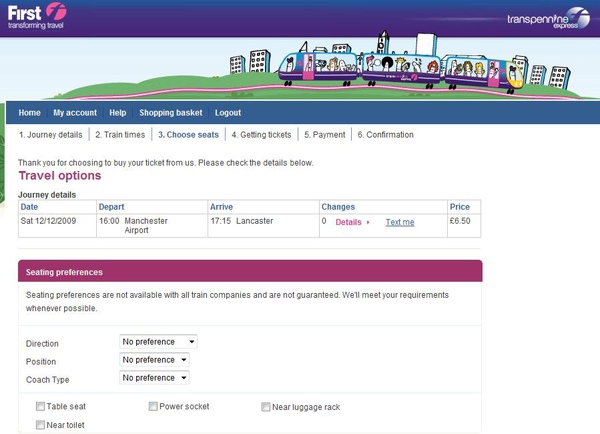
Task: Click the Position field label
Action: point(41,362)
